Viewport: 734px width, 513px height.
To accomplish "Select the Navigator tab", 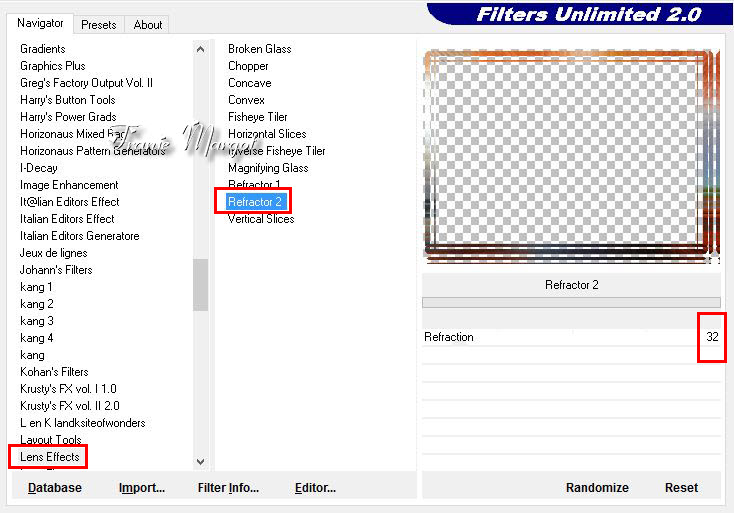I will point(40,23).
